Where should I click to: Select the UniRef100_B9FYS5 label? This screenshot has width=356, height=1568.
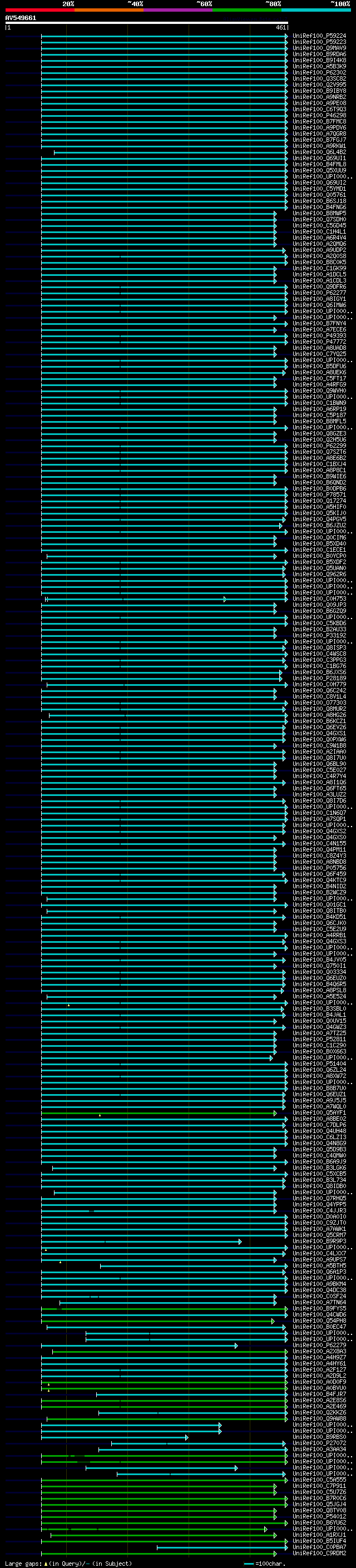point(319,1309)
